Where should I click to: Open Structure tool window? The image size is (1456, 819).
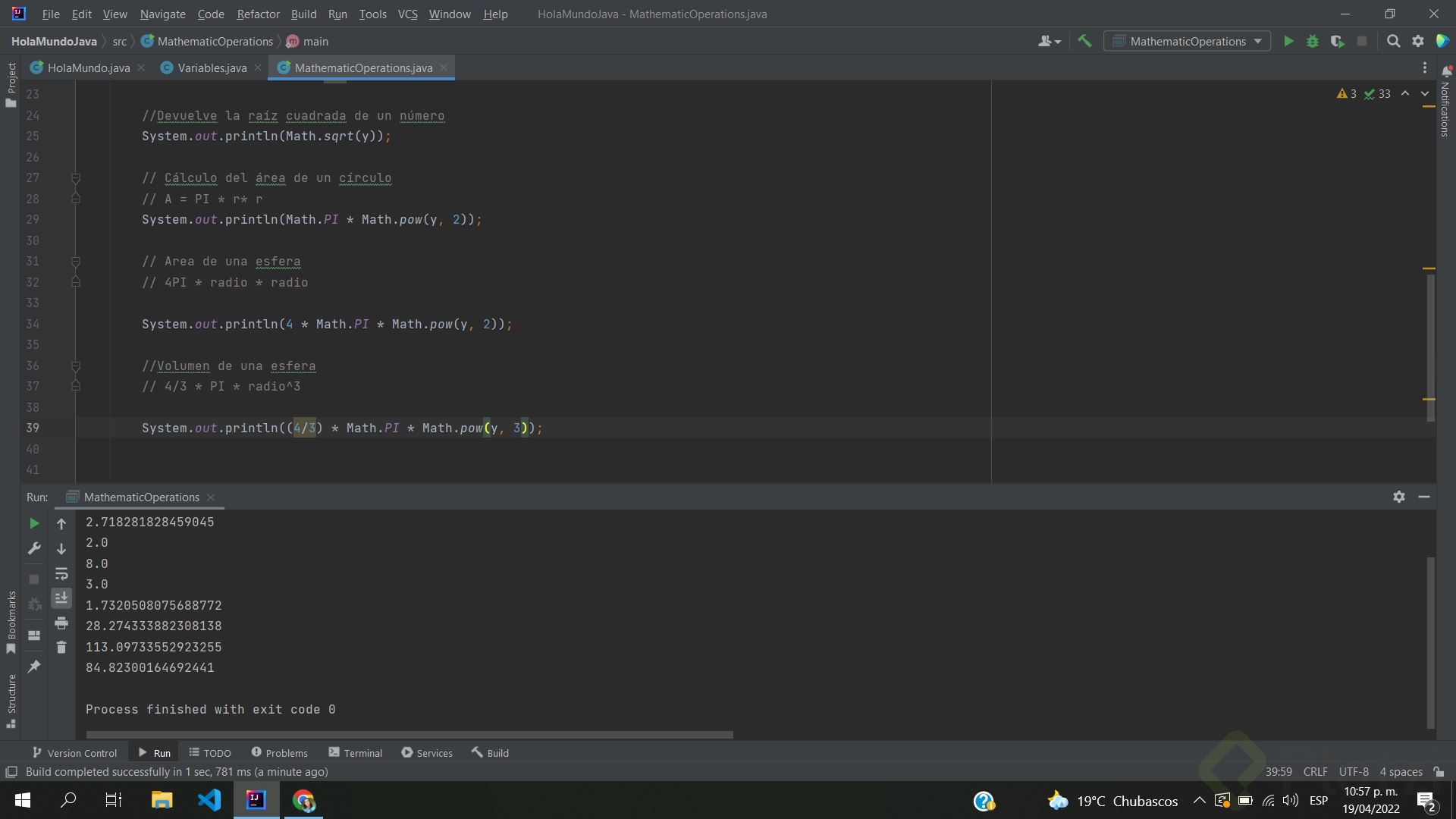11,701
